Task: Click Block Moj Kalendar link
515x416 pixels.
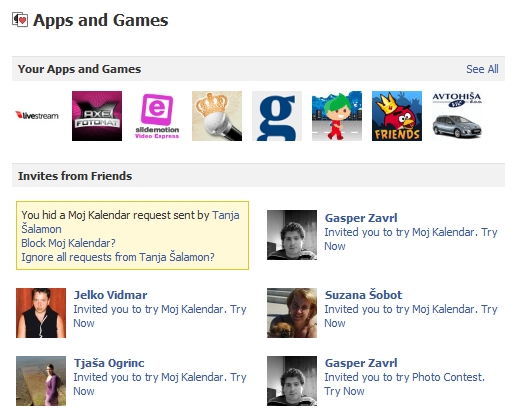Action: [x=68, y=243]
